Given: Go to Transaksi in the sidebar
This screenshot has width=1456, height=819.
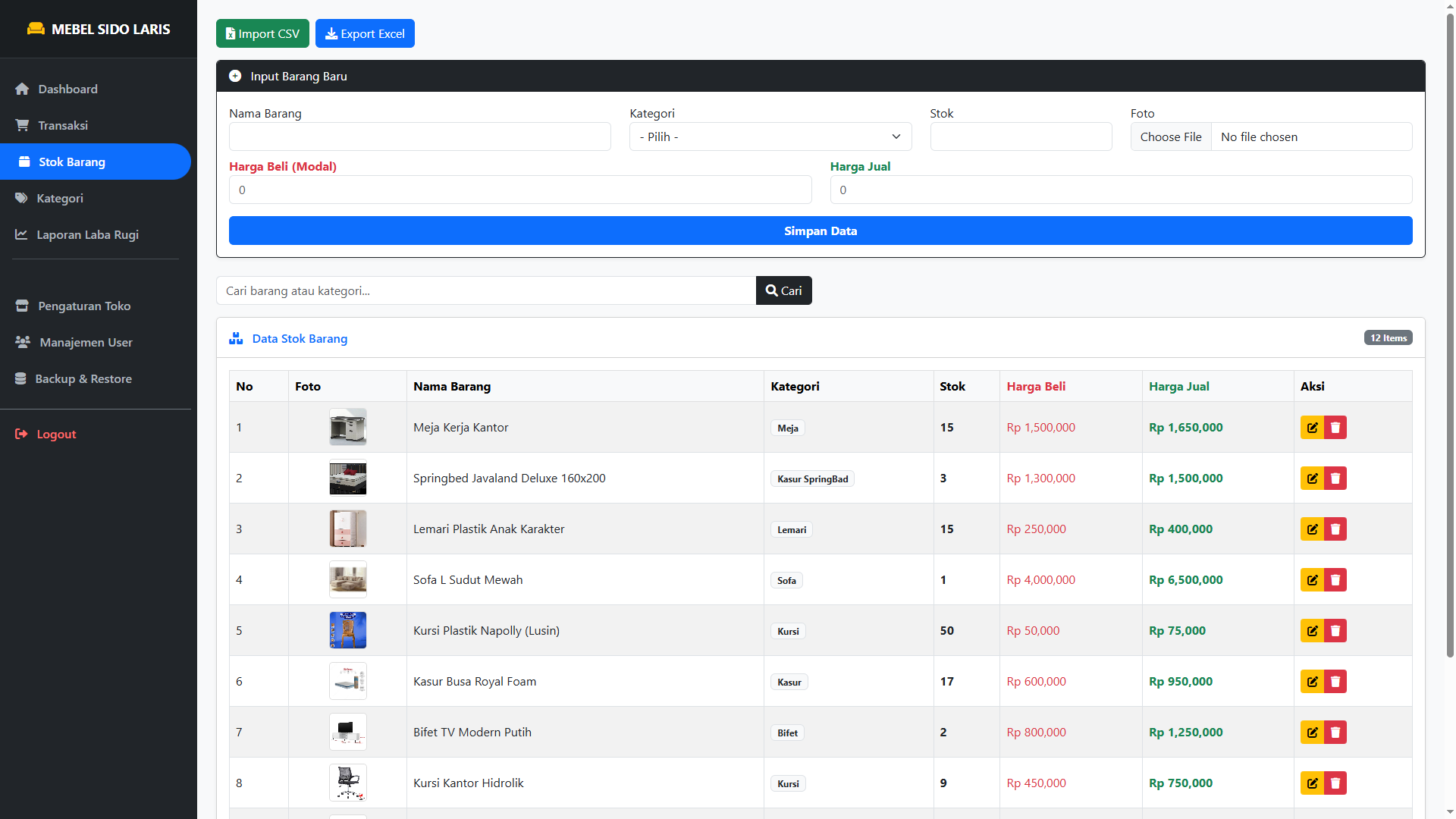Looking at the screenshot, I should [63, 126].
